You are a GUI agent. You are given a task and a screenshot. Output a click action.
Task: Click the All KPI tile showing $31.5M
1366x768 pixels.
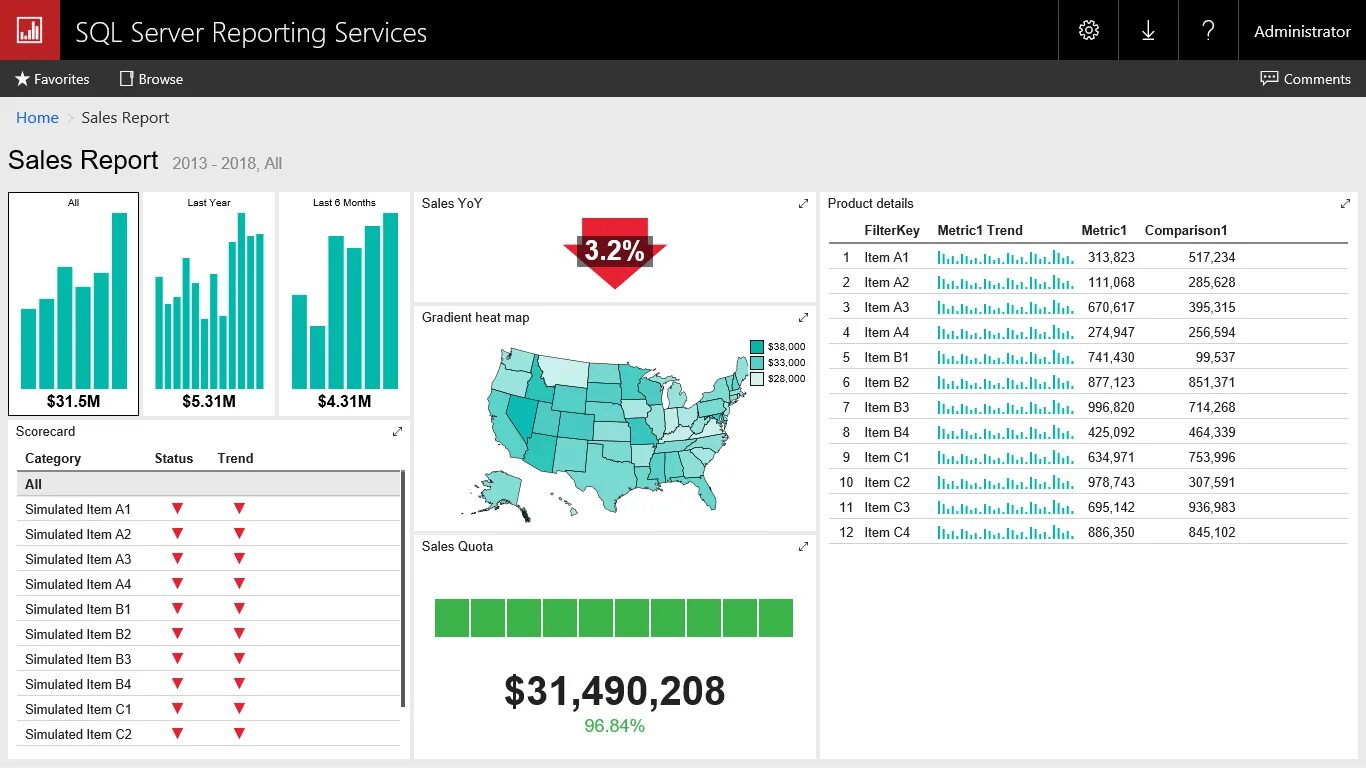coord(73,303)
